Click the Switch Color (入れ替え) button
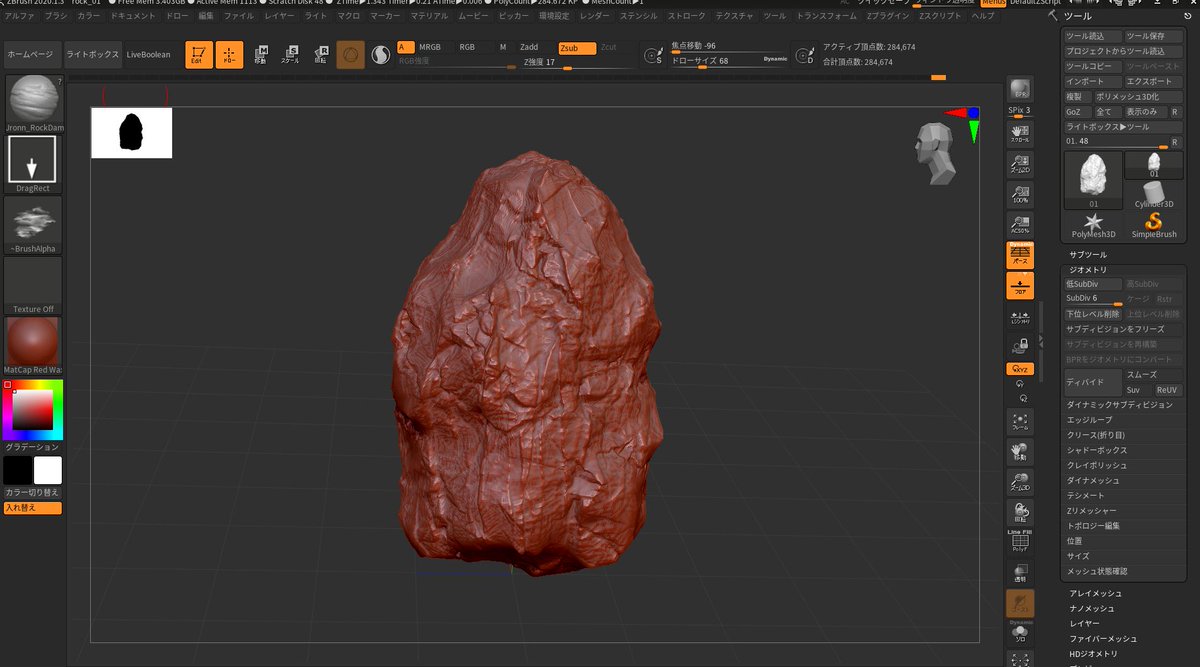 pos(33,508)
